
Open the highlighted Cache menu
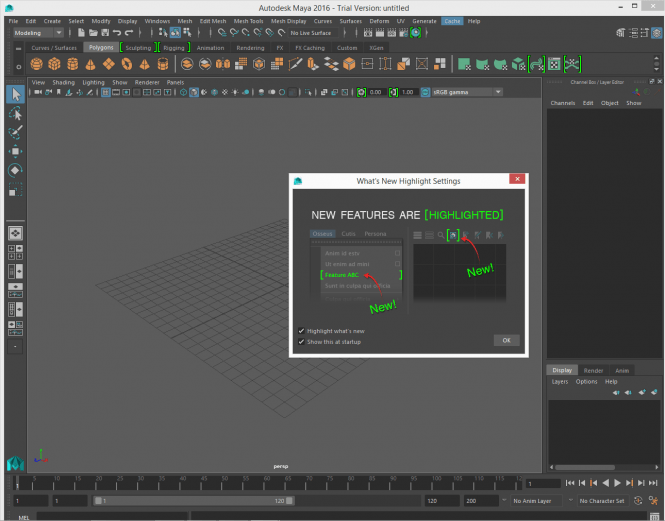point(452,21)
